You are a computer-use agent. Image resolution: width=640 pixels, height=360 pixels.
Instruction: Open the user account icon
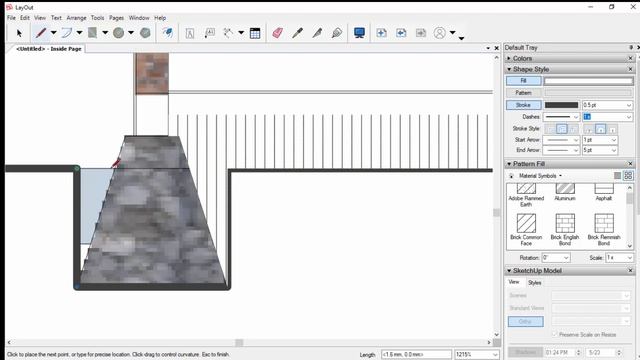[x=440, y=33]
